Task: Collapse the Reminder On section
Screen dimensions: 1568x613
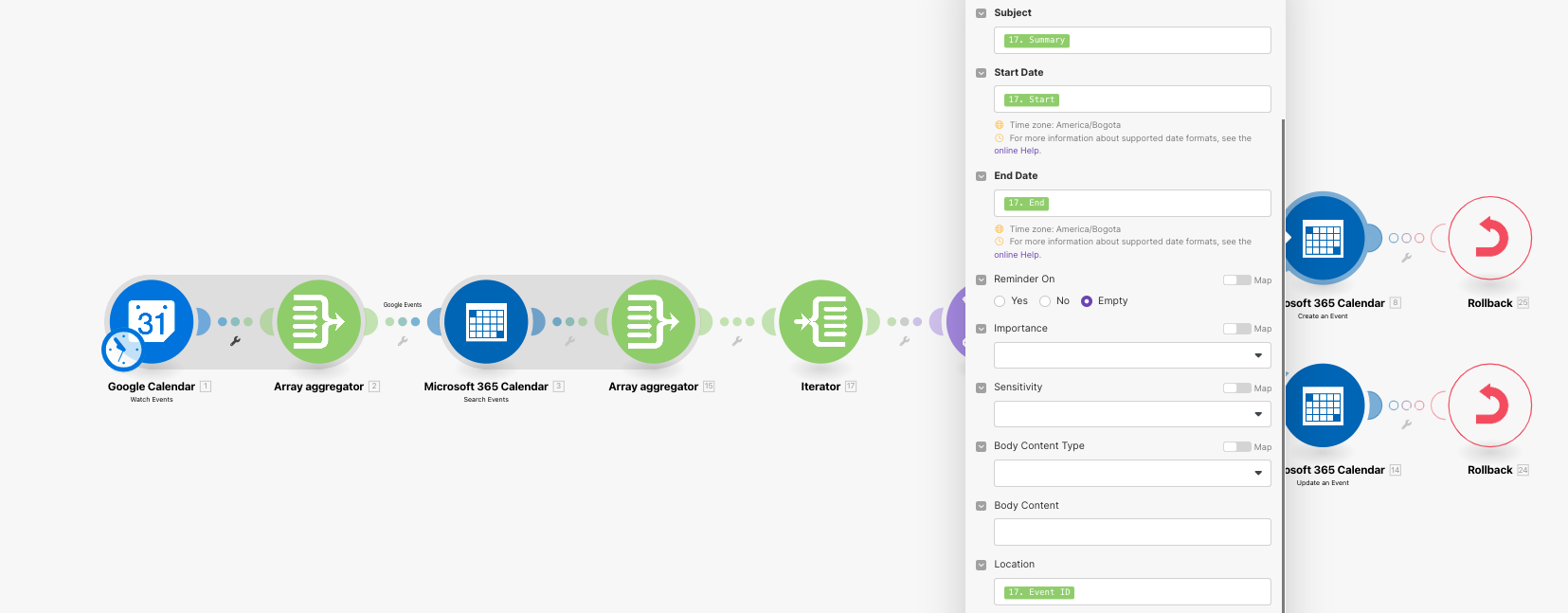Action: [982, 279]
